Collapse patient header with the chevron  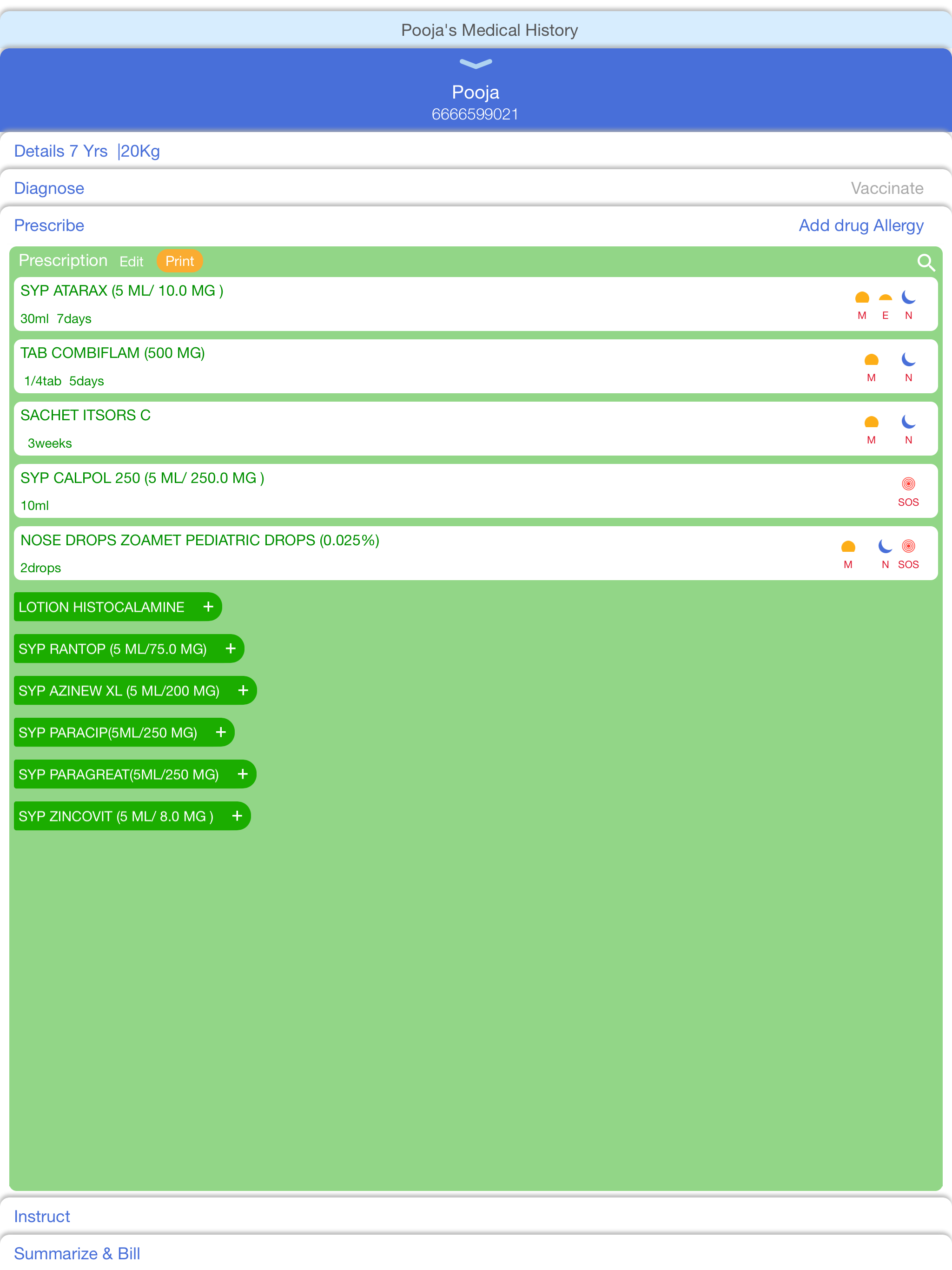pos(476,64)
